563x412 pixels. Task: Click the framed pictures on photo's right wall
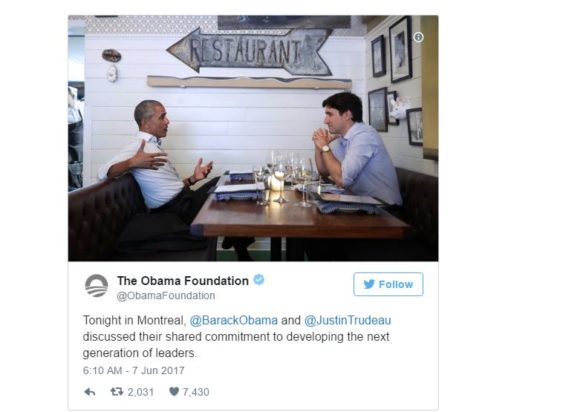(x=395, y=83)
